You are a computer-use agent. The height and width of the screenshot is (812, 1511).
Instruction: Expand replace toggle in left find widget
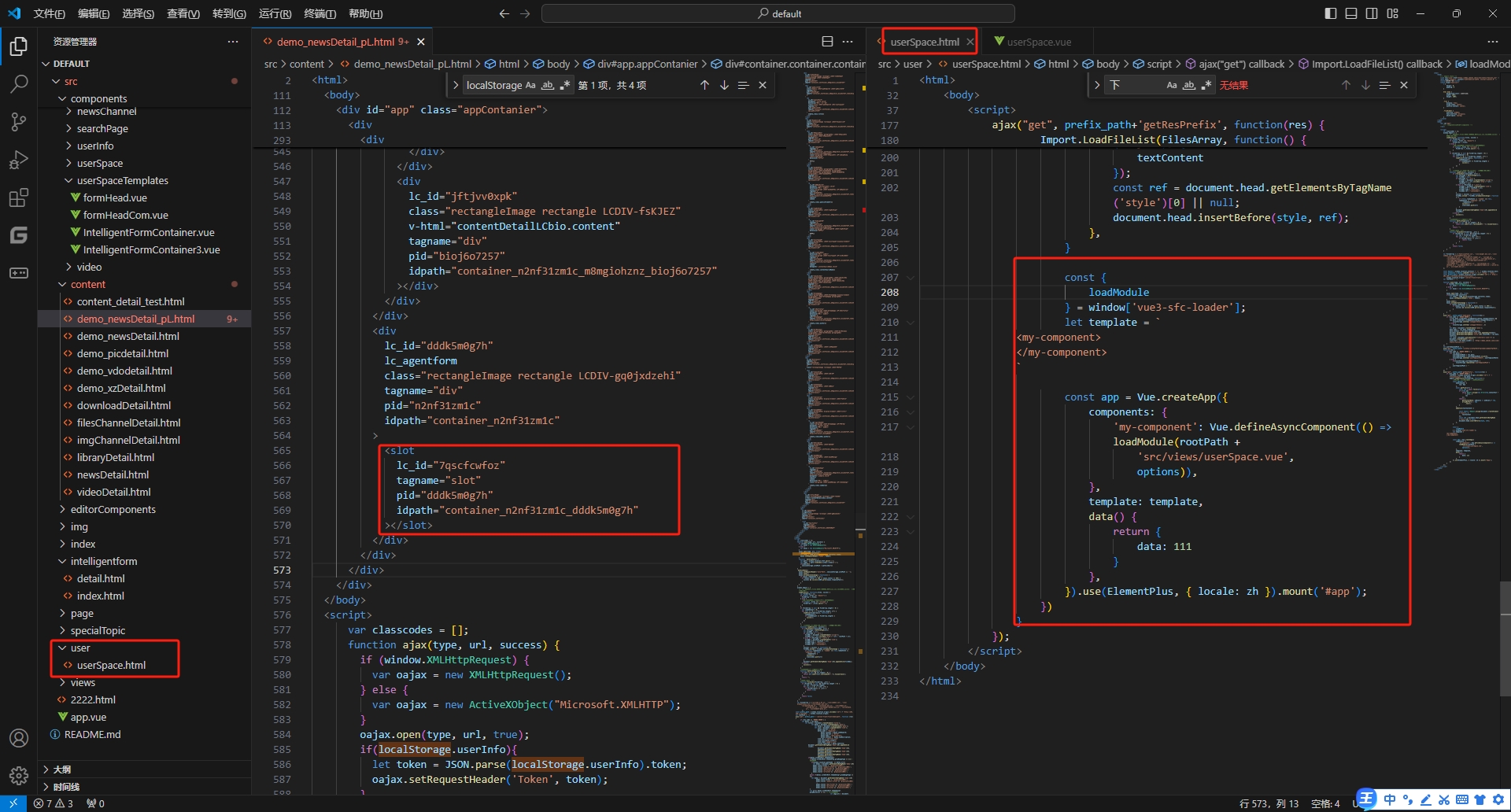click(456, 85)
